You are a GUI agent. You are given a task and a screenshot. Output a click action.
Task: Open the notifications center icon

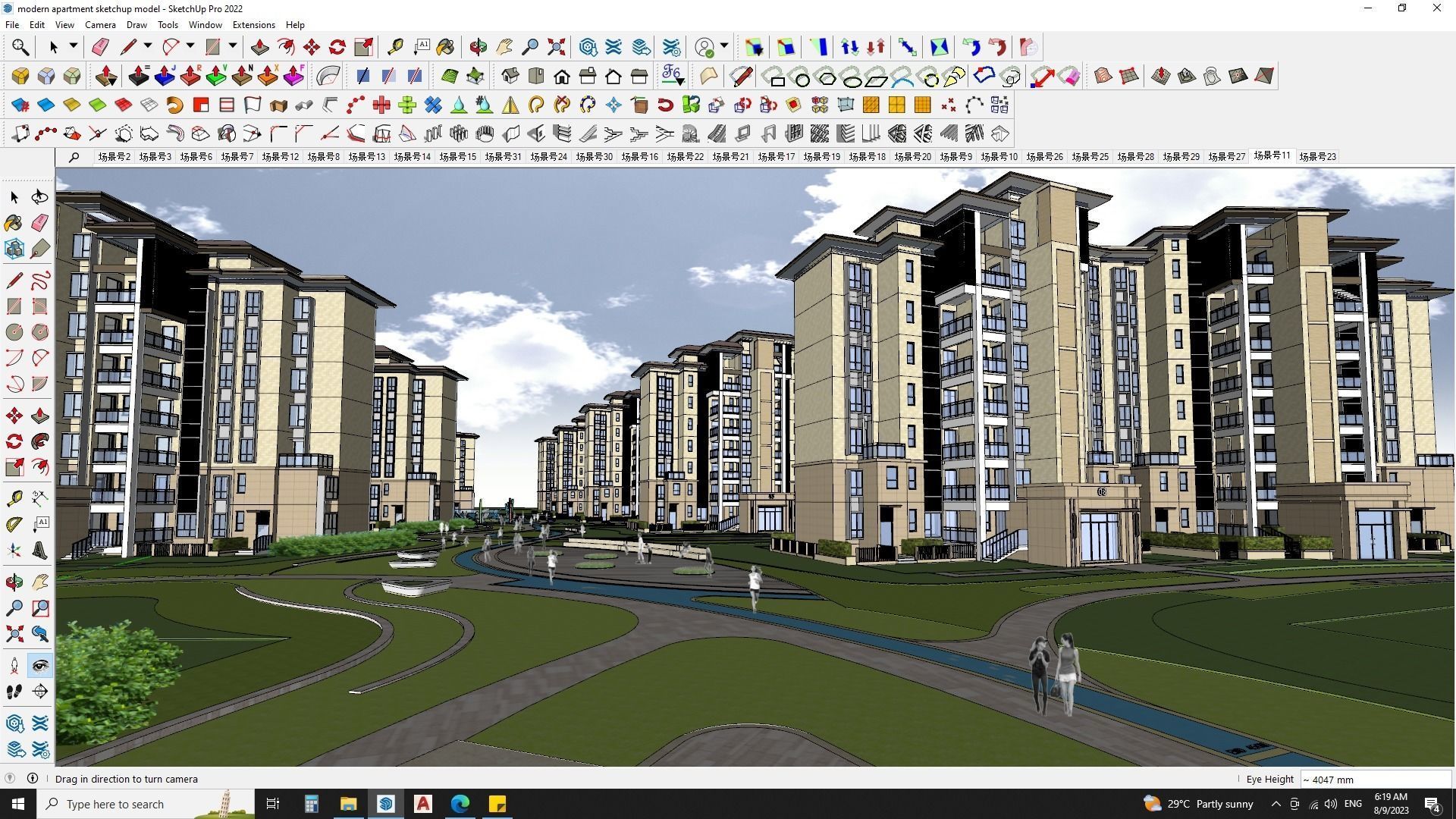pyautogui.click(x=1432, y=804)
